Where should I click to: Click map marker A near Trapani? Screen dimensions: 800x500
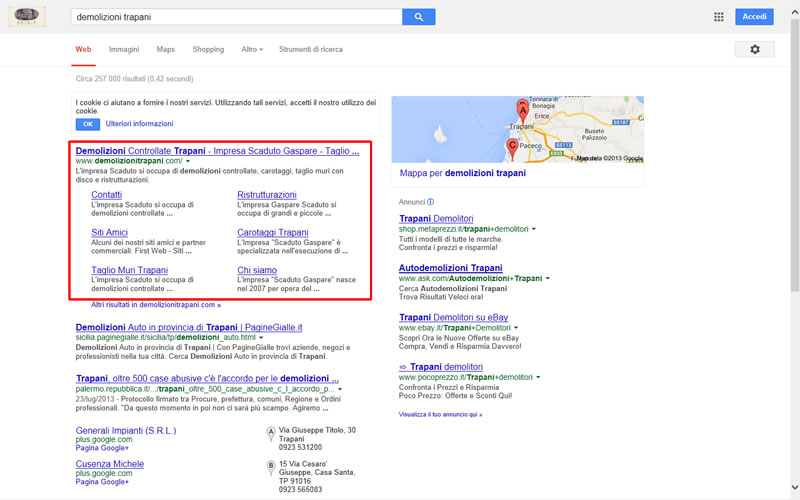pyautogui.click(x=522, y=111)
